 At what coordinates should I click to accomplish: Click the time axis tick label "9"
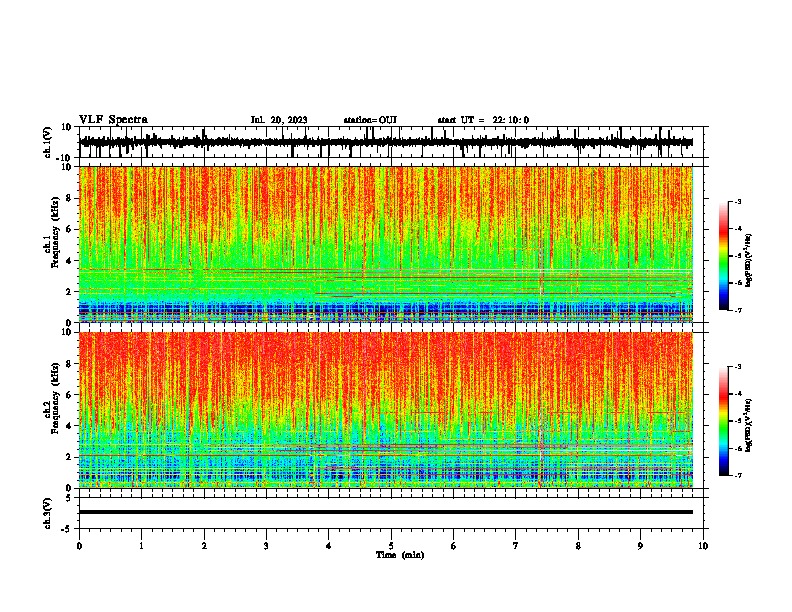tap(640, 546)
